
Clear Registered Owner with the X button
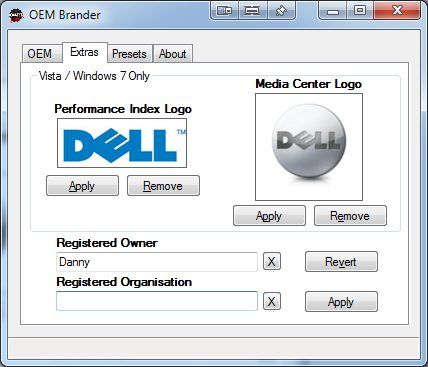click(272, 262)
